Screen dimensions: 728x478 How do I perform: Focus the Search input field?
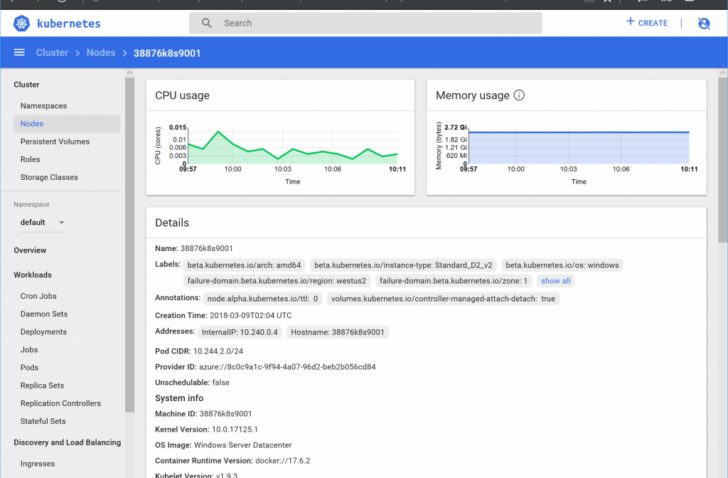tap(365, 23)
